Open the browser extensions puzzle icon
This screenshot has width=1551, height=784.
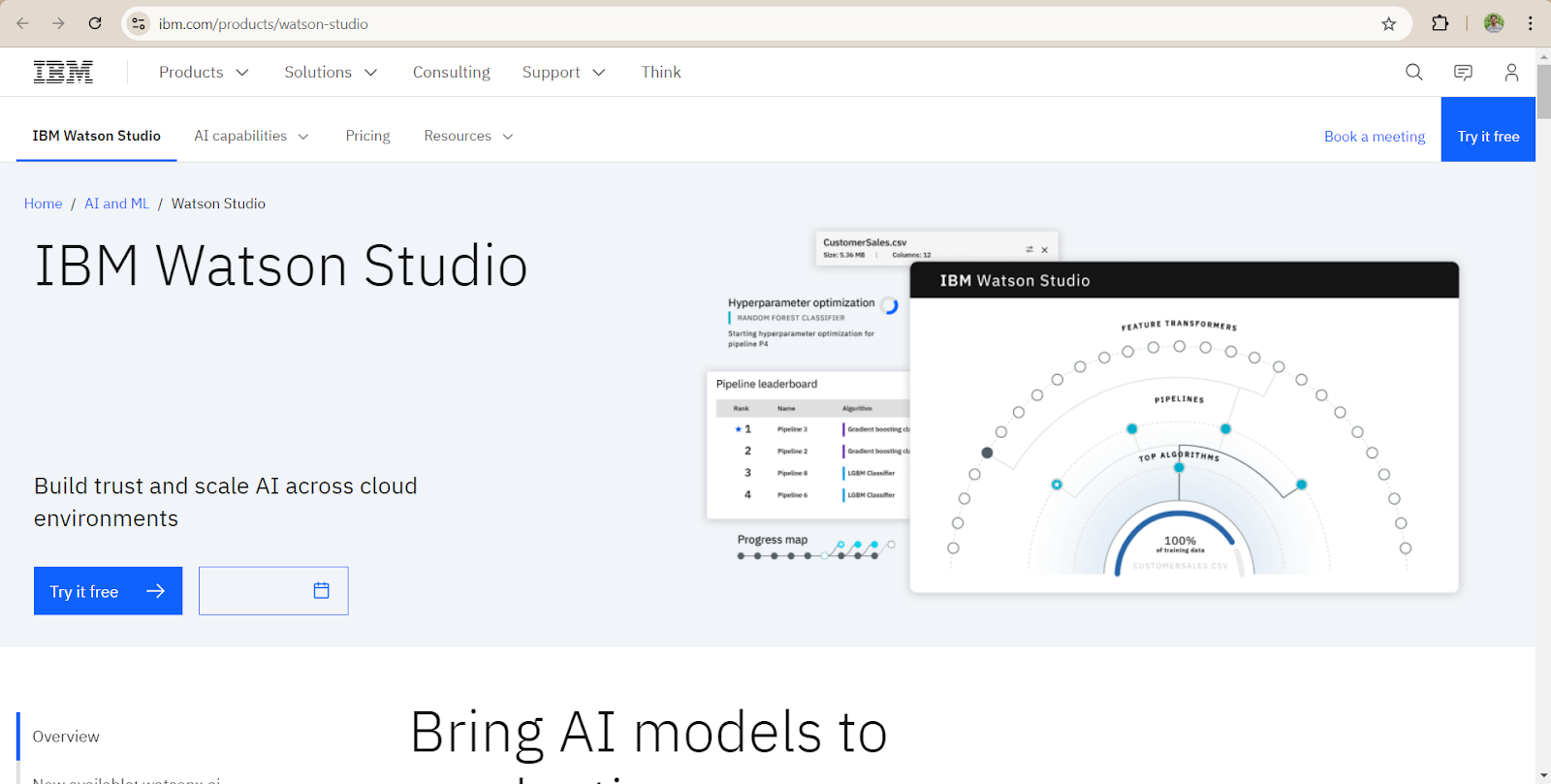coord(1440,23)
